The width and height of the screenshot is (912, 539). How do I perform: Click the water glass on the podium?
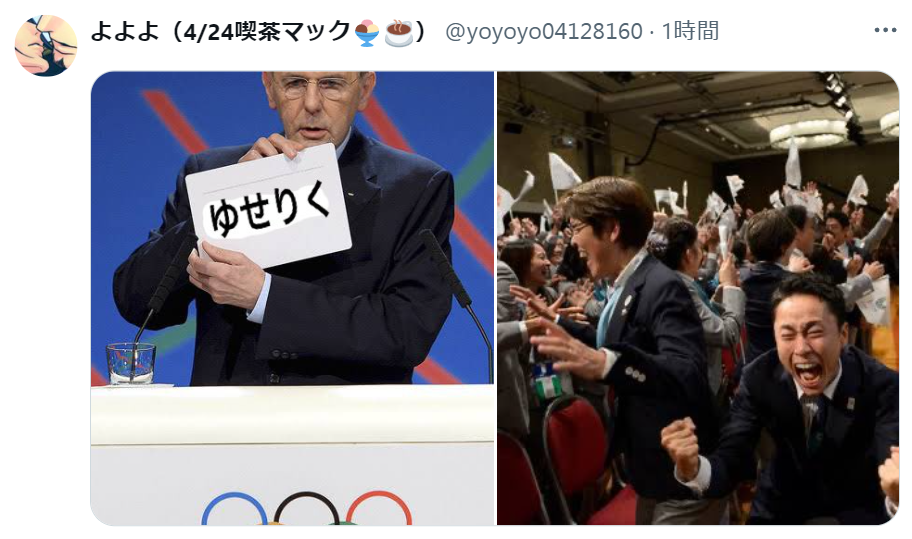pyautogui.click(x=131, y=363)
